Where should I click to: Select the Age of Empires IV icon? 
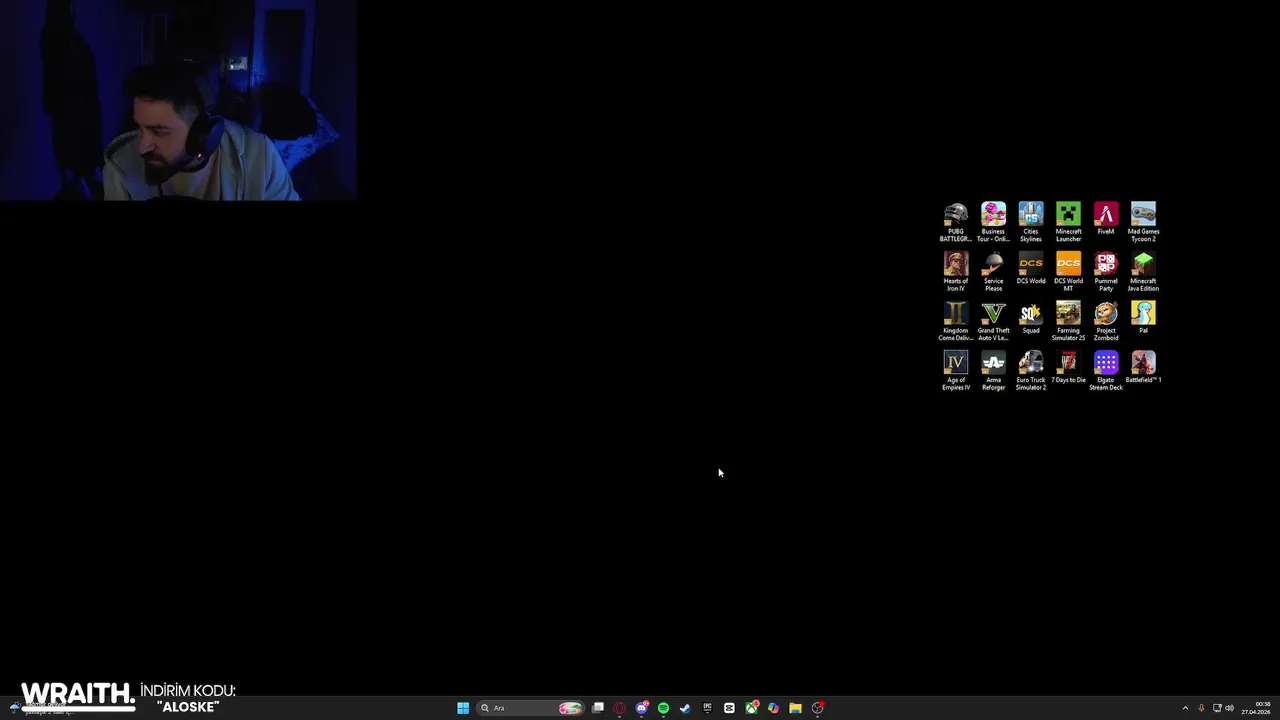click(x=956, y=371)
